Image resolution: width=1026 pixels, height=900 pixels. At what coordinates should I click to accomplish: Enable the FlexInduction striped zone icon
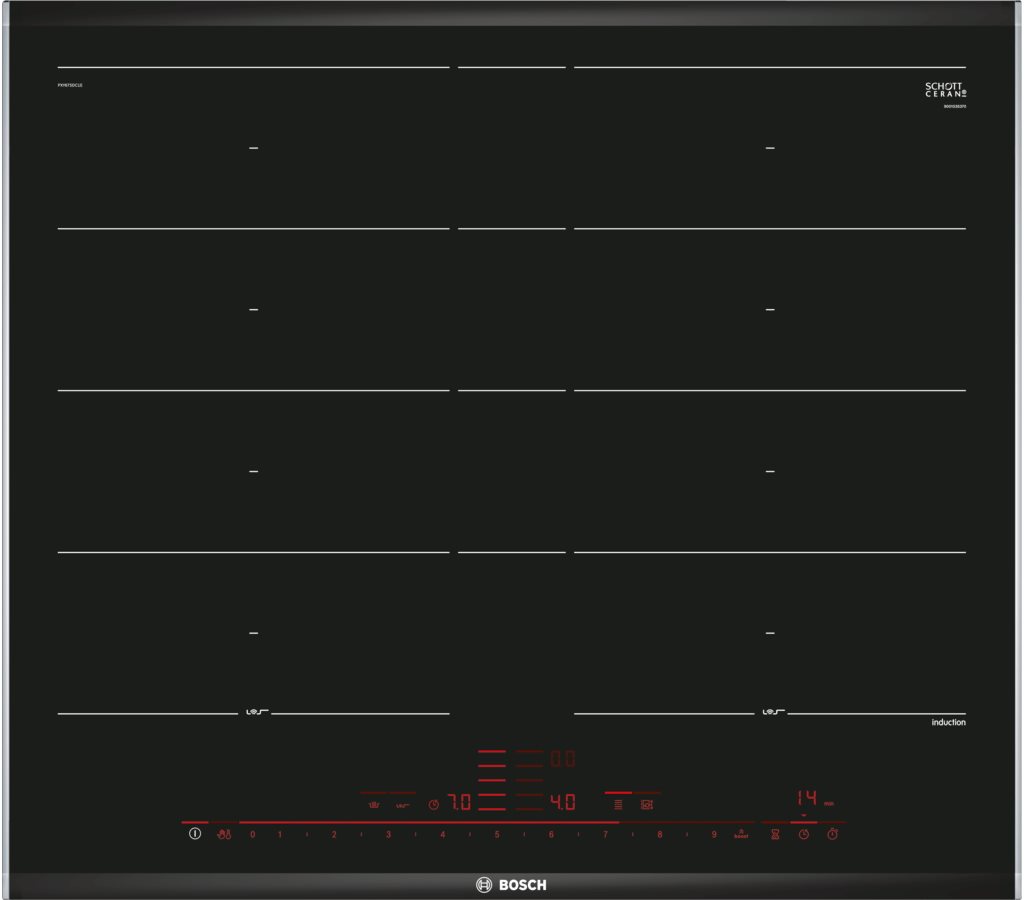click(618, 803)
